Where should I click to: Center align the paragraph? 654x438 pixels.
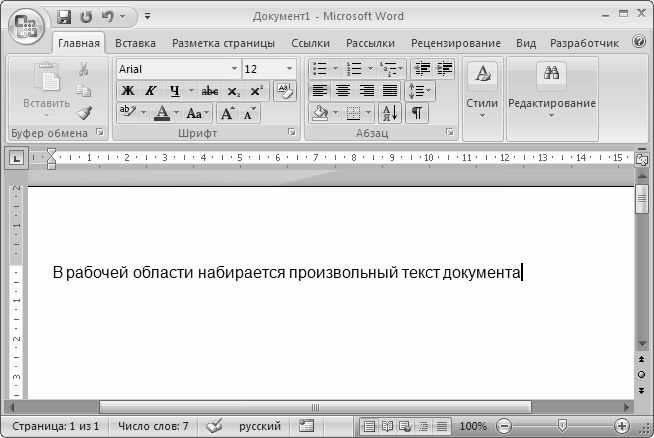(343, 91)
